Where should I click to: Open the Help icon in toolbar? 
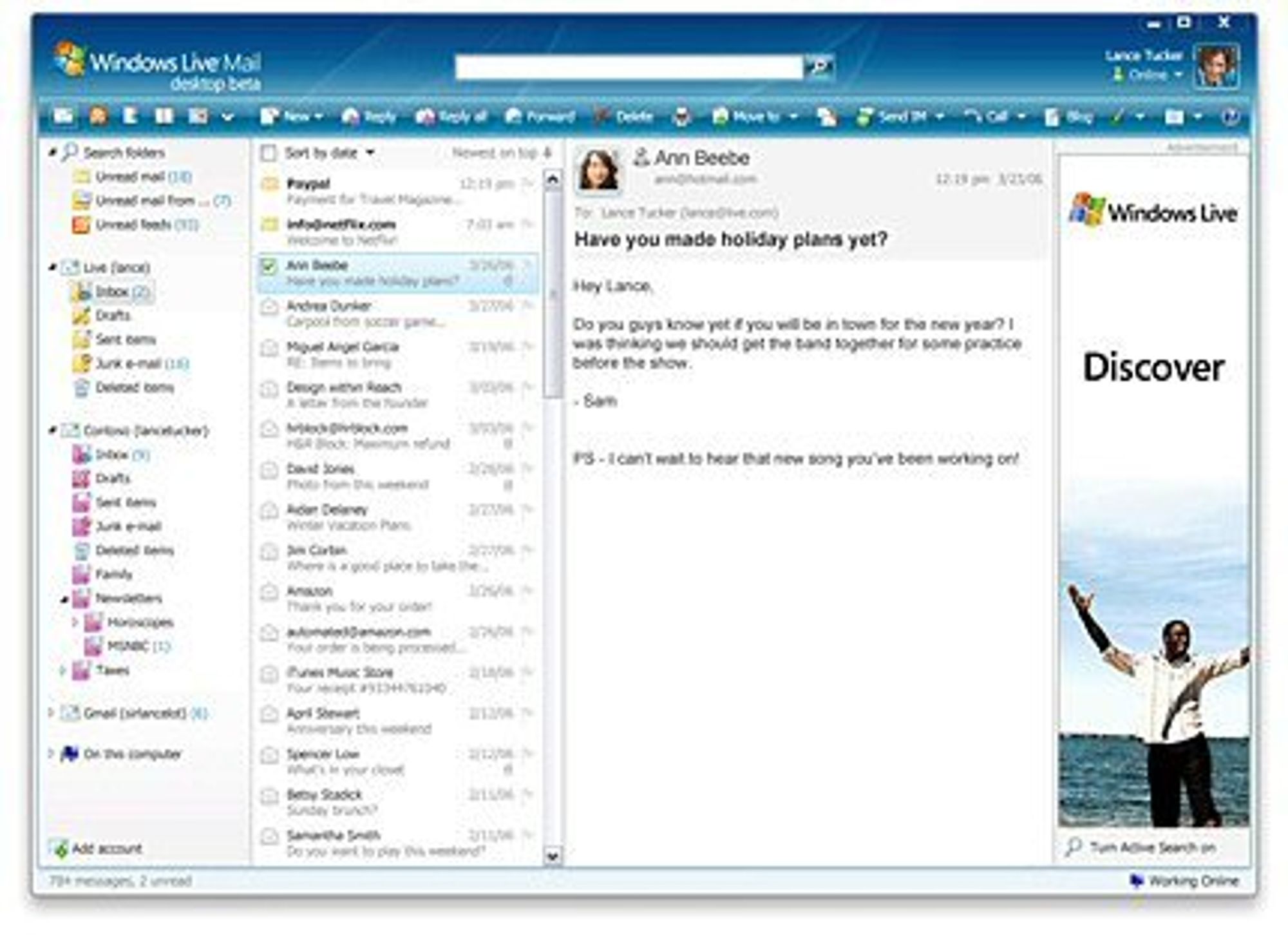(x=1230, y=117)
